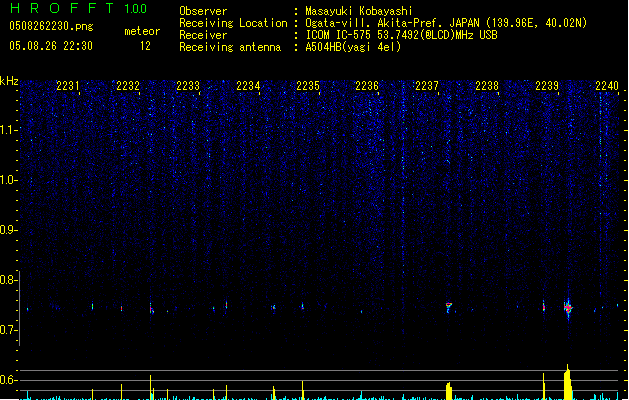Click the yellow intensity bar after 2237
The height and width of the screenshot is (400, 629).
pyautogui.click(x=448, y=391)
